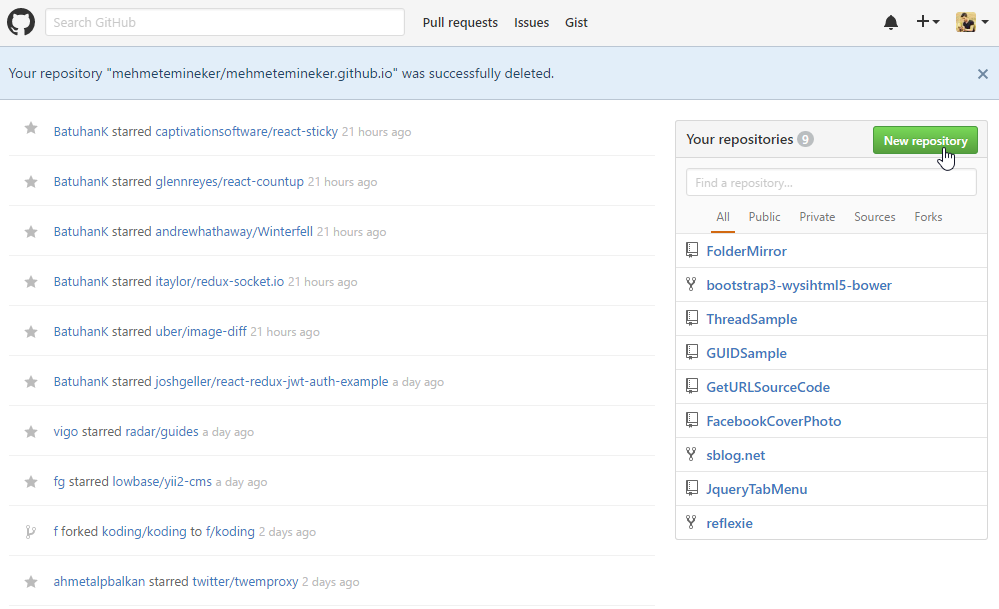Open the FacebookCoverPhoto repository
999x609 pixels.
click(773, 421)
